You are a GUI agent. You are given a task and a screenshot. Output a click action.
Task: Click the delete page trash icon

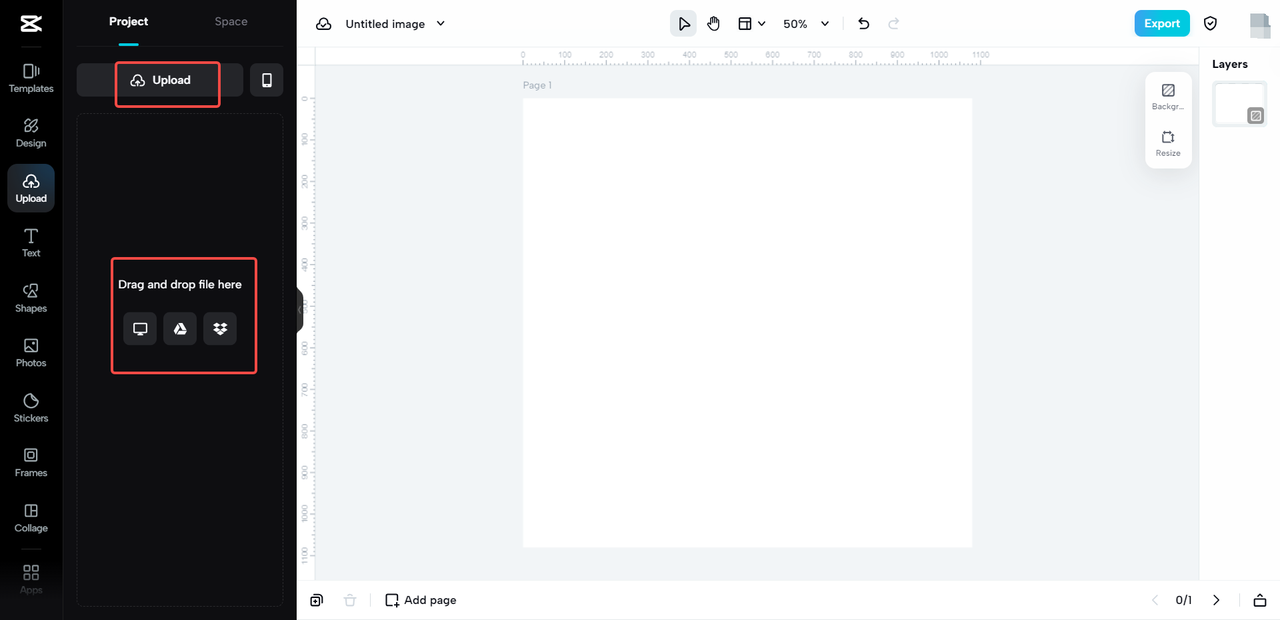[x=350, y=600]
